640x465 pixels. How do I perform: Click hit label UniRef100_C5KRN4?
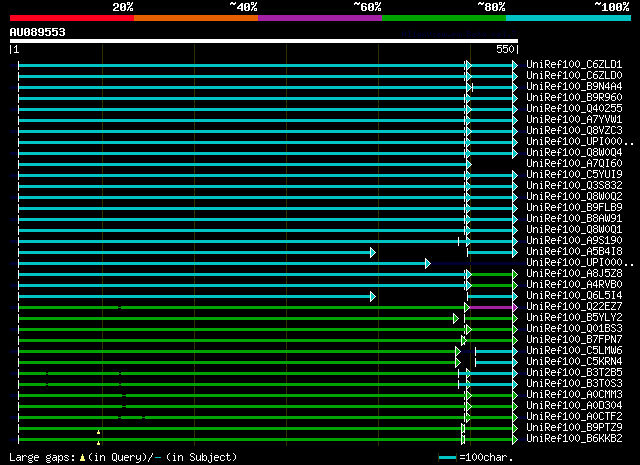point(574,362)
